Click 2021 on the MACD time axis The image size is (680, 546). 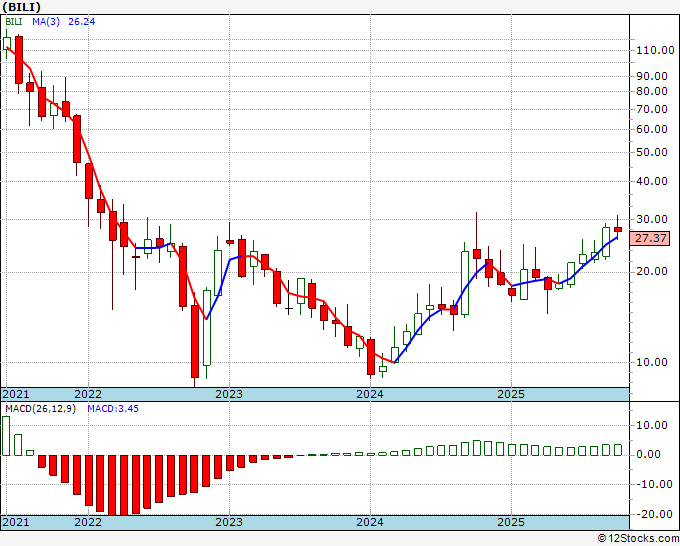(16, 522)
